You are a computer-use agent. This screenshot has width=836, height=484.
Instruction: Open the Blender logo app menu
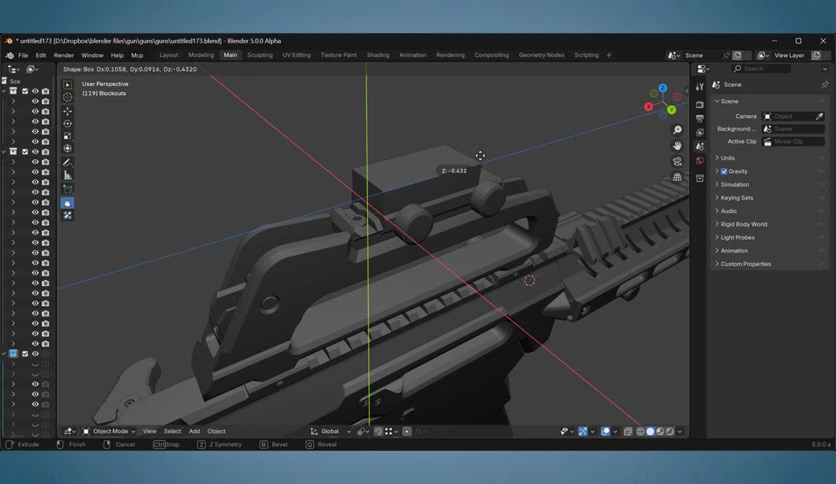[10, 55]
